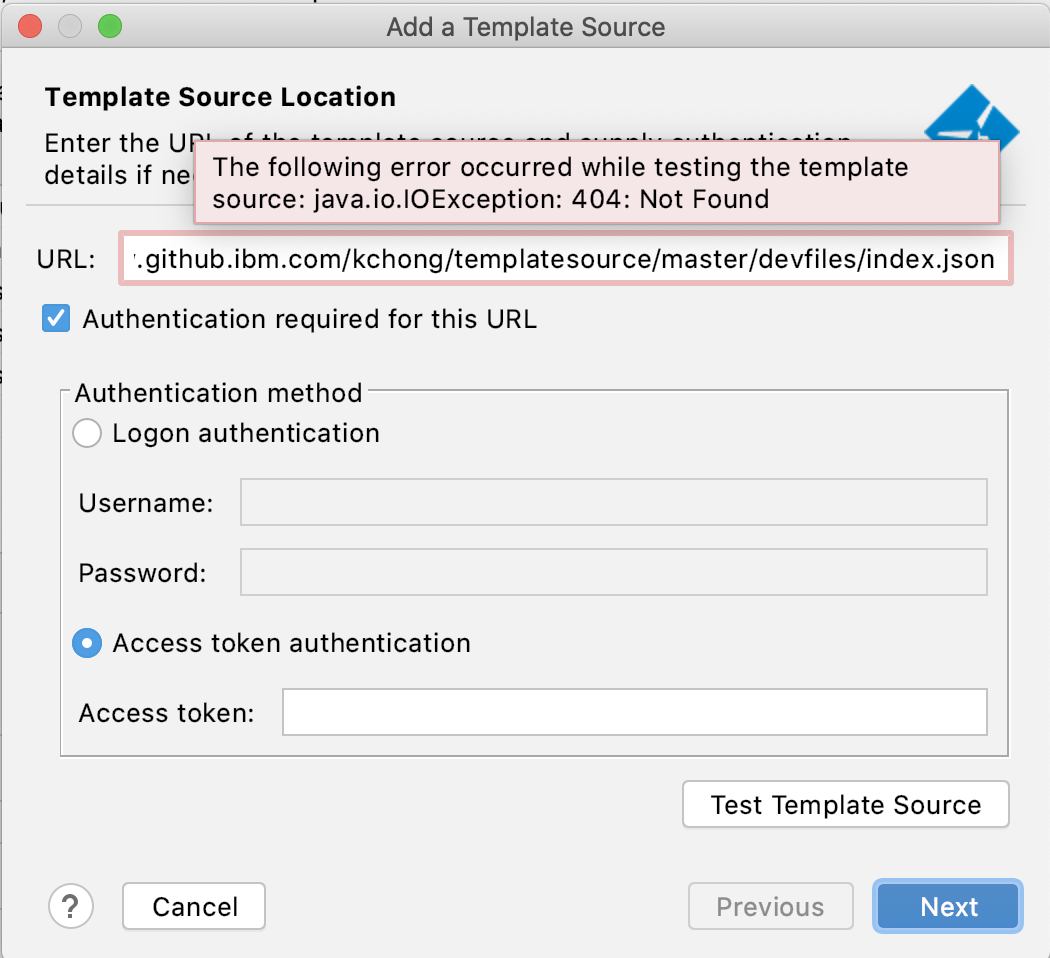Screen dimensions: 1050x958
Task: Click the green zoom window button
Action: click(110, 27)
